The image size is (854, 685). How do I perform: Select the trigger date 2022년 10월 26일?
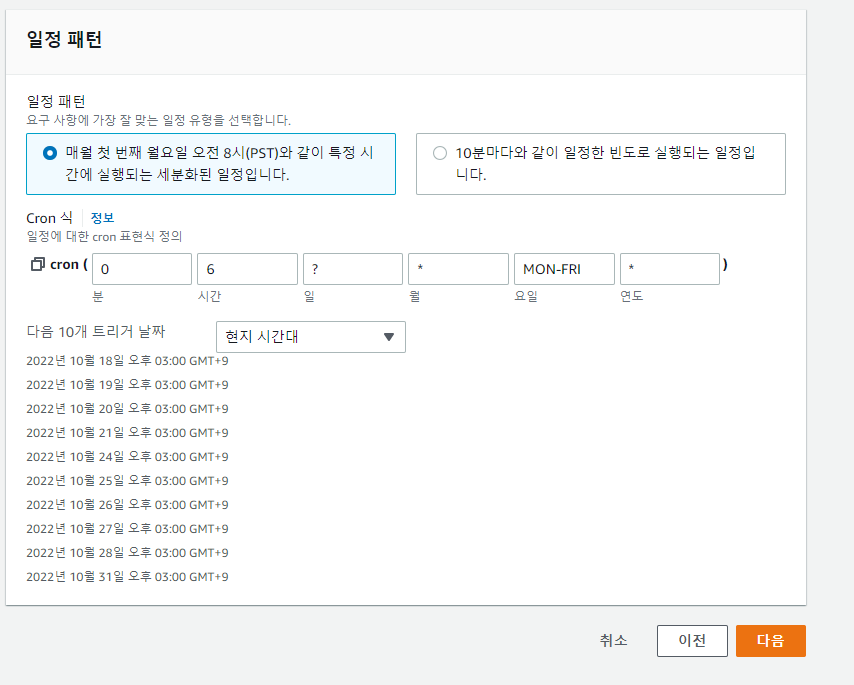tap(127, 505)
